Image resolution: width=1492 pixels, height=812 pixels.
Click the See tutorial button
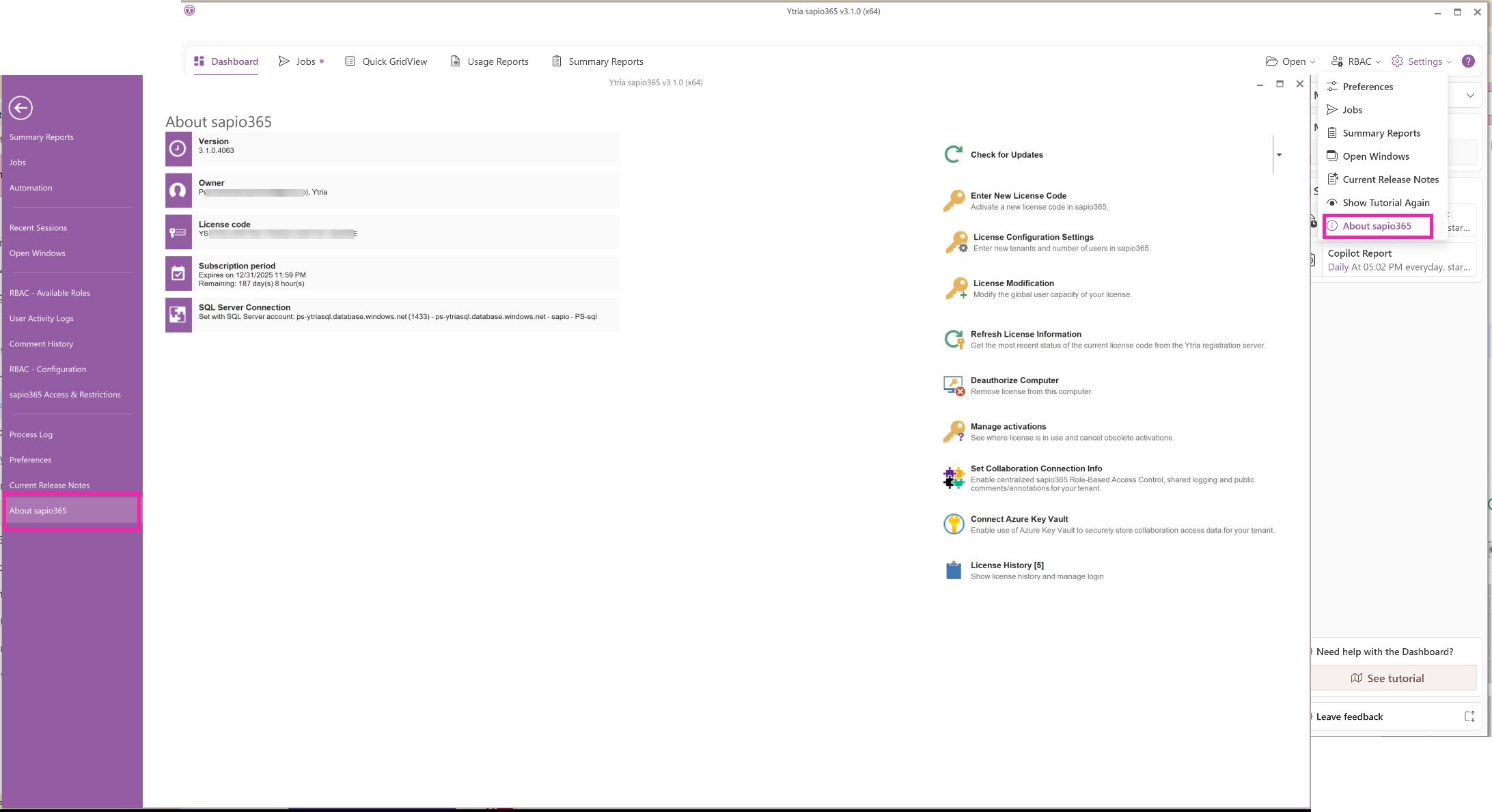coord(1394,678)
